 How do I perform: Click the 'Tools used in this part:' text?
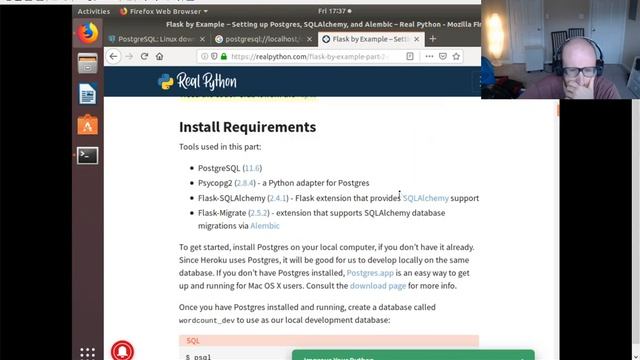pos(220,147)
